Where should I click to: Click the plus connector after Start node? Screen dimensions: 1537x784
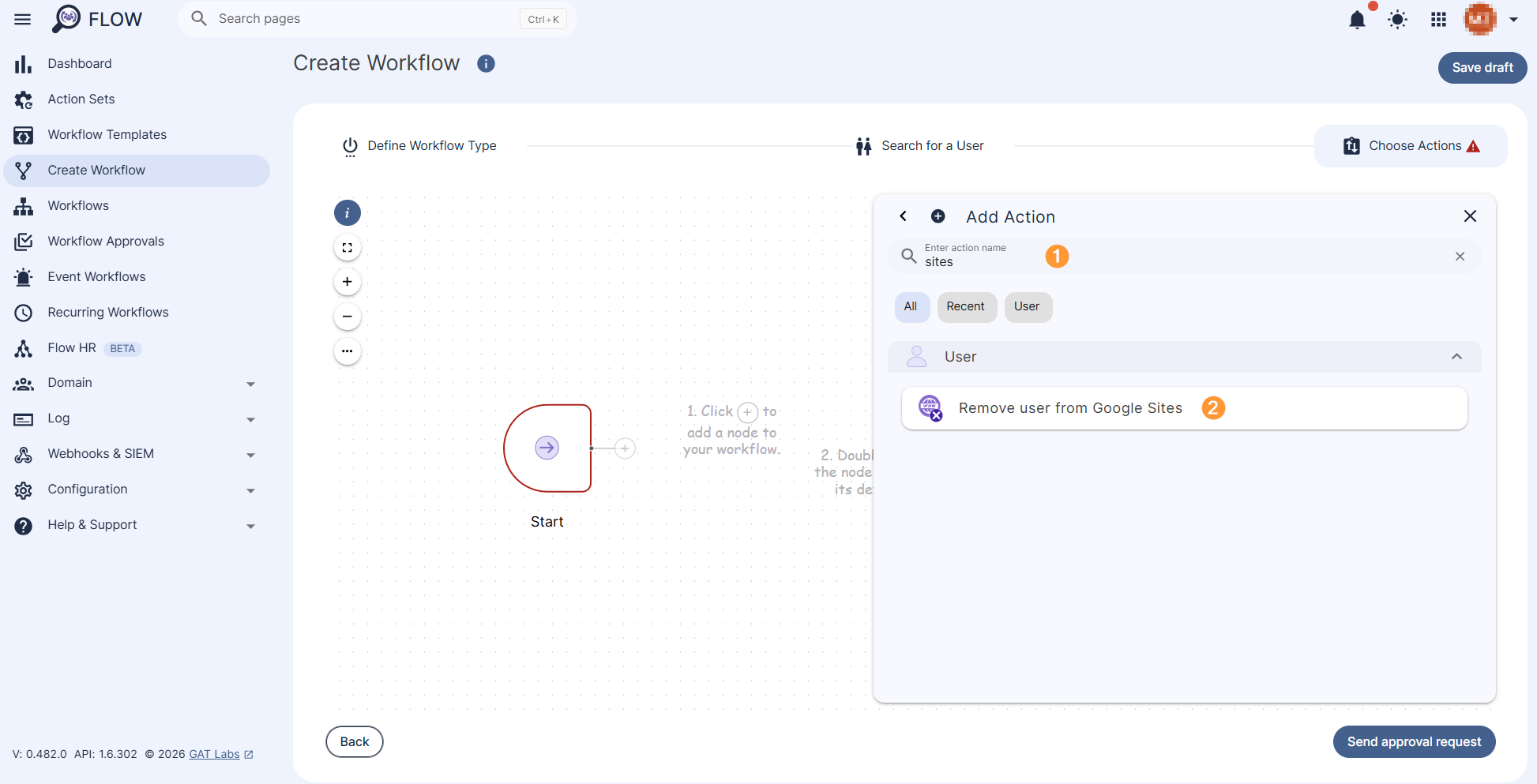tap(625, 448)
